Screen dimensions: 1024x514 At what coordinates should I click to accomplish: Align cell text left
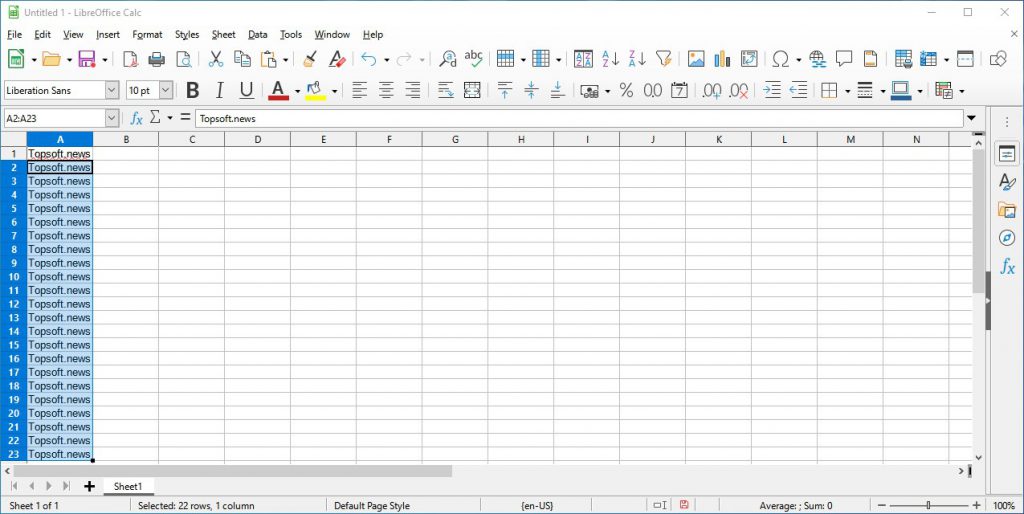359,90
